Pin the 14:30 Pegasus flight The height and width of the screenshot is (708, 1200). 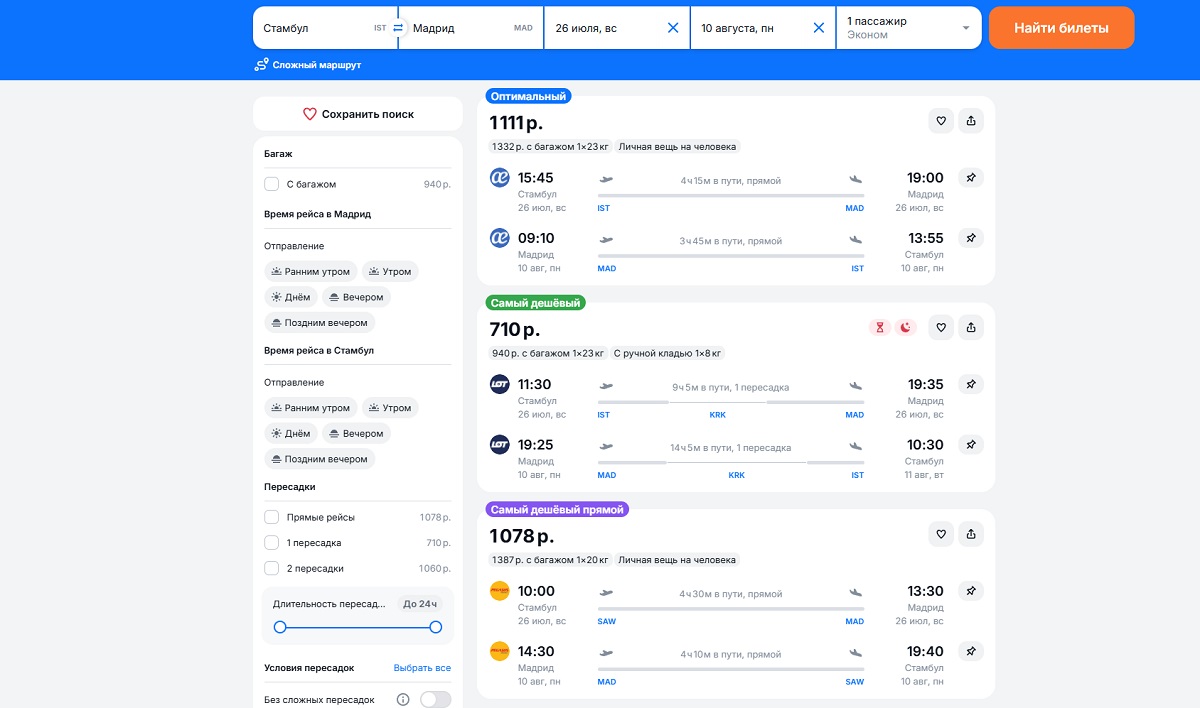tap(971, 651)
